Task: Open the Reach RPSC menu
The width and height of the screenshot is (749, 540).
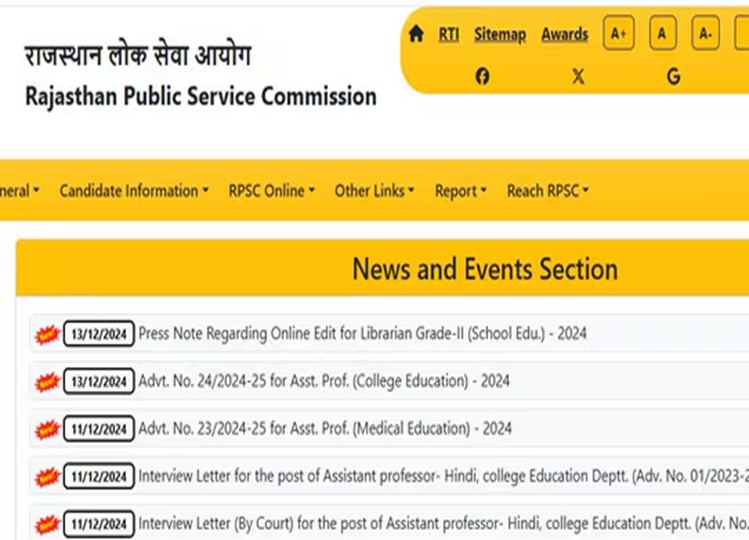Action: [547, 191]
